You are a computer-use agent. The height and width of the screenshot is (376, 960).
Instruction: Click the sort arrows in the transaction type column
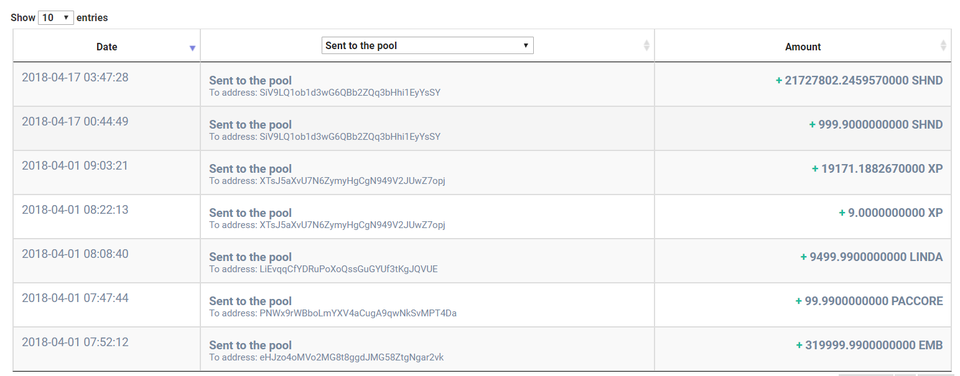tap(647, 45)
